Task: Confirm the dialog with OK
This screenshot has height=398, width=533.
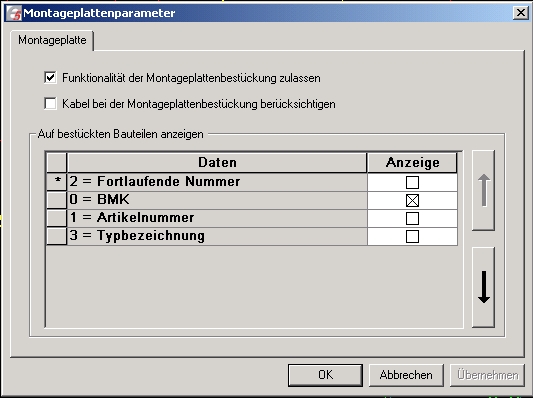Action: point(325,375)
